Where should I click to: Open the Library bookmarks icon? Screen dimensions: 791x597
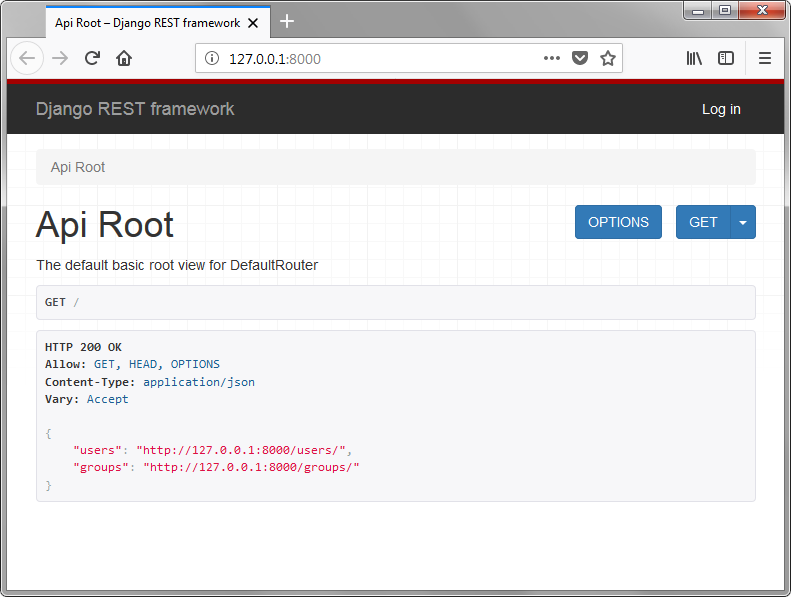(694, 58)
